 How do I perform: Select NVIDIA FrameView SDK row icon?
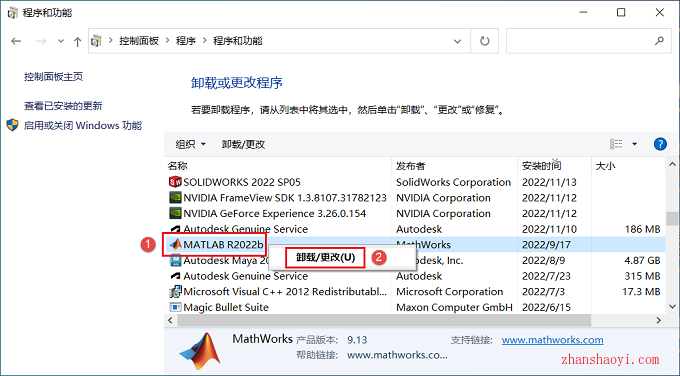175,198
